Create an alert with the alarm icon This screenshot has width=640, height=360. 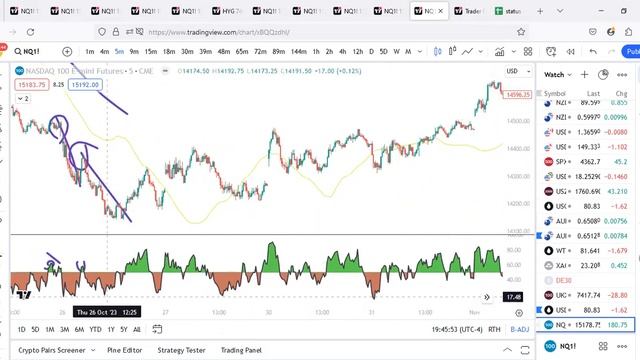coord(551,51)
